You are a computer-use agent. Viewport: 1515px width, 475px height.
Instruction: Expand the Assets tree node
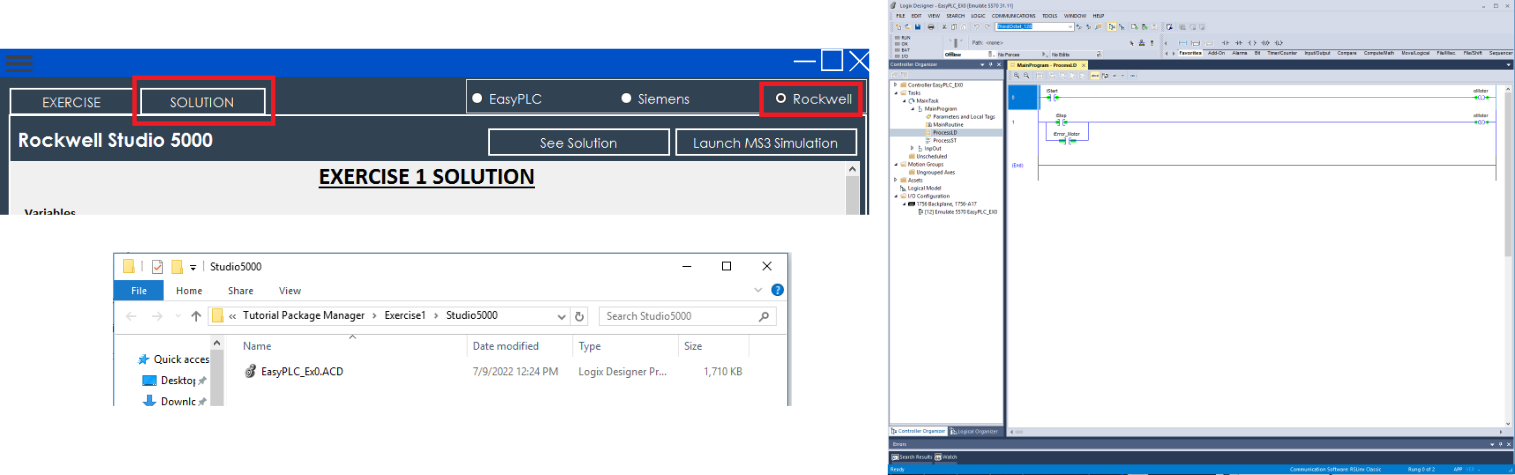click(x=895, y=180)
